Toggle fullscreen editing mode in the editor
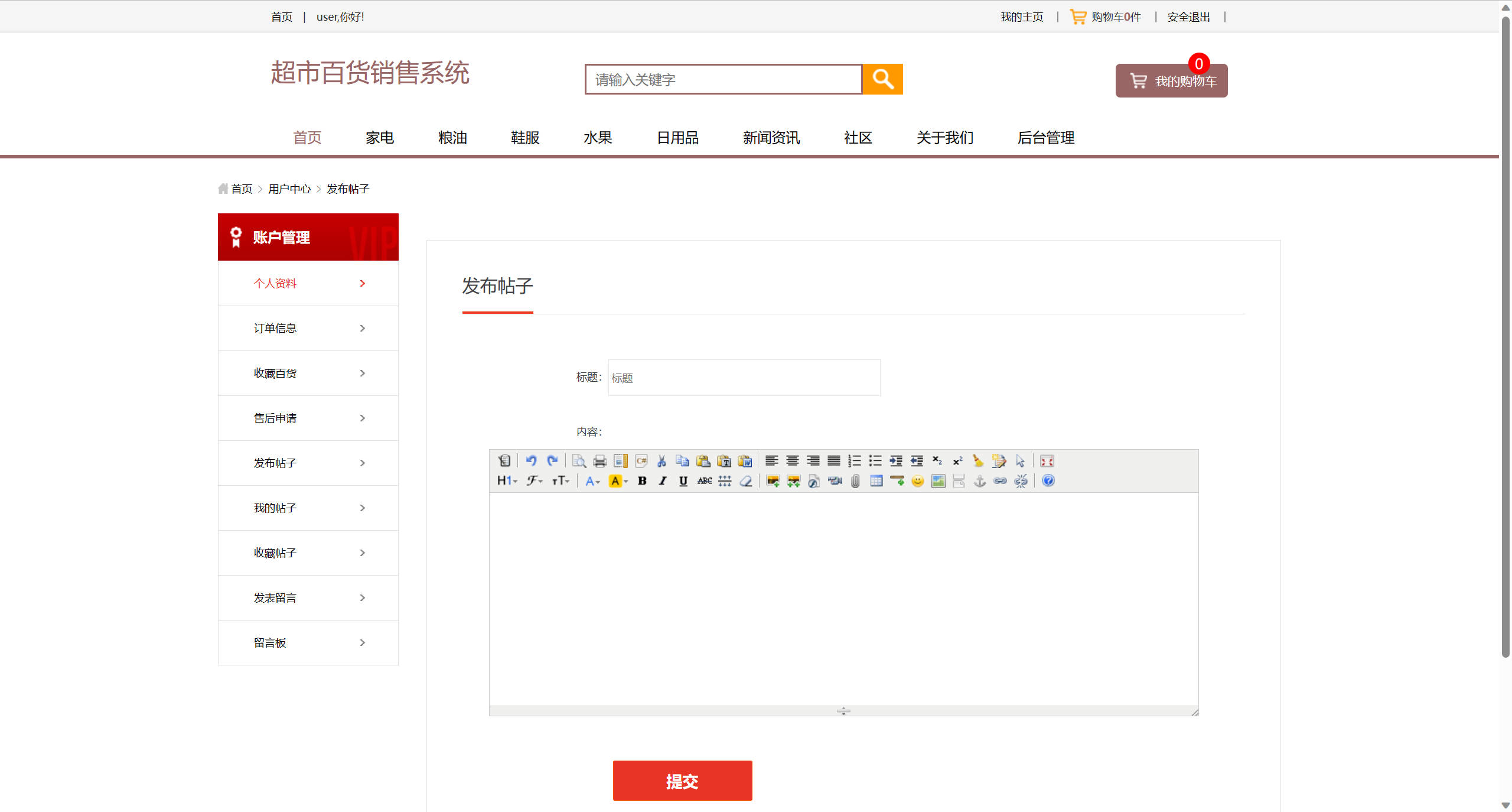 pos(1047,461)
